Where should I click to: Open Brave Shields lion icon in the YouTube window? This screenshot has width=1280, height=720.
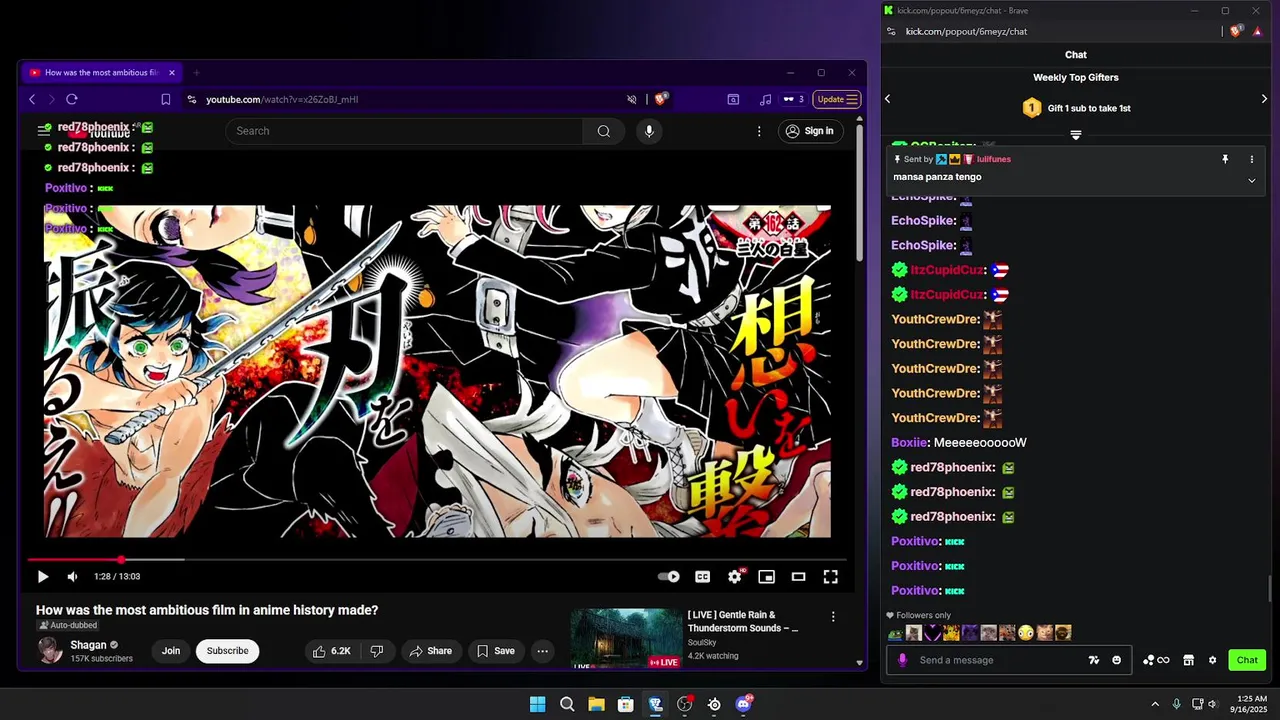[661, 98]
